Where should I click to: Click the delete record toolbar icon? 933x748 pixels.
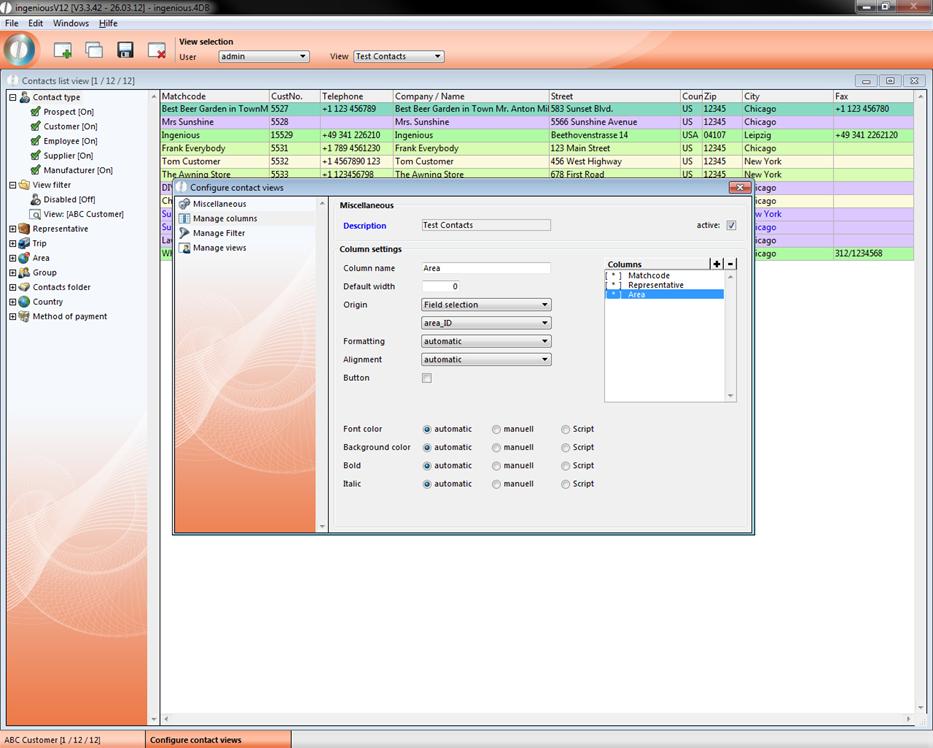click(x=156, y=50)
